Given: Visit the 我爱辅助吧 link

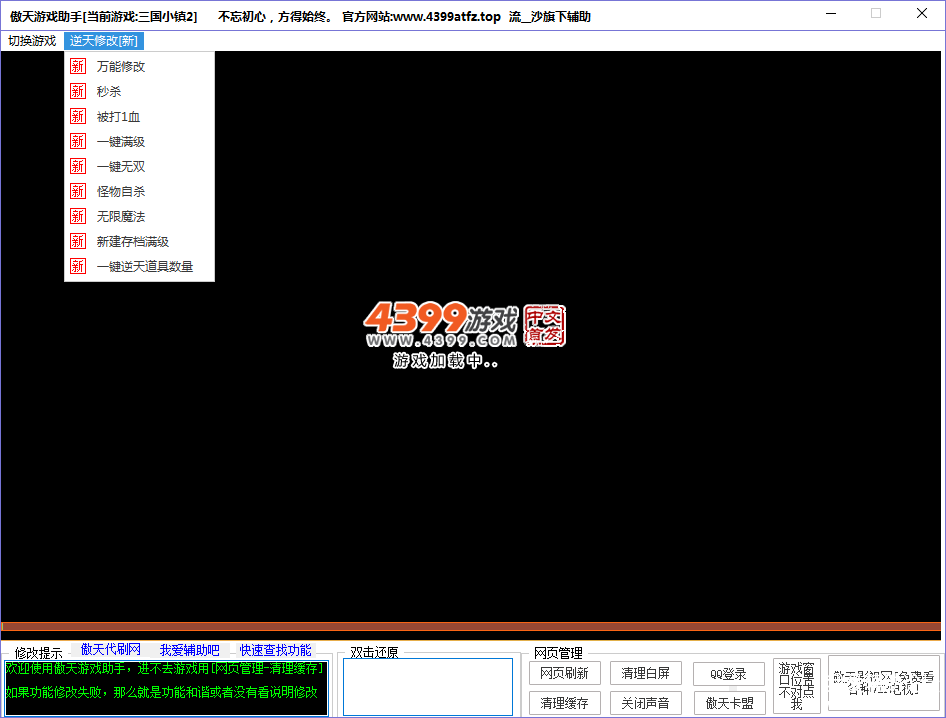Looking at the screenshot, I should coord(189,650).
